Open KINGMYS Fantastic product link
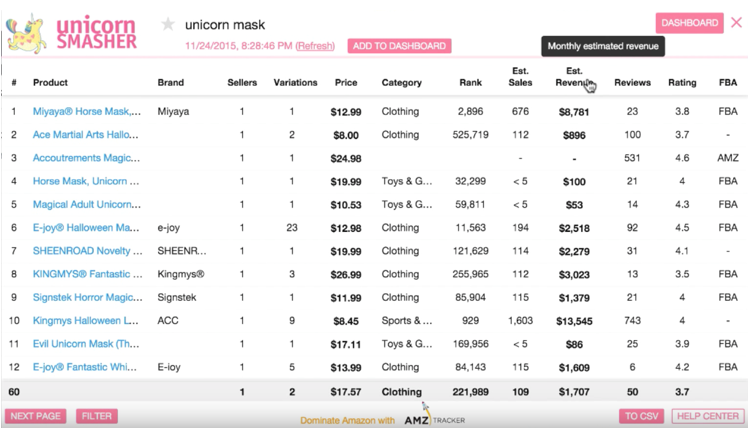 coord(85,274)
